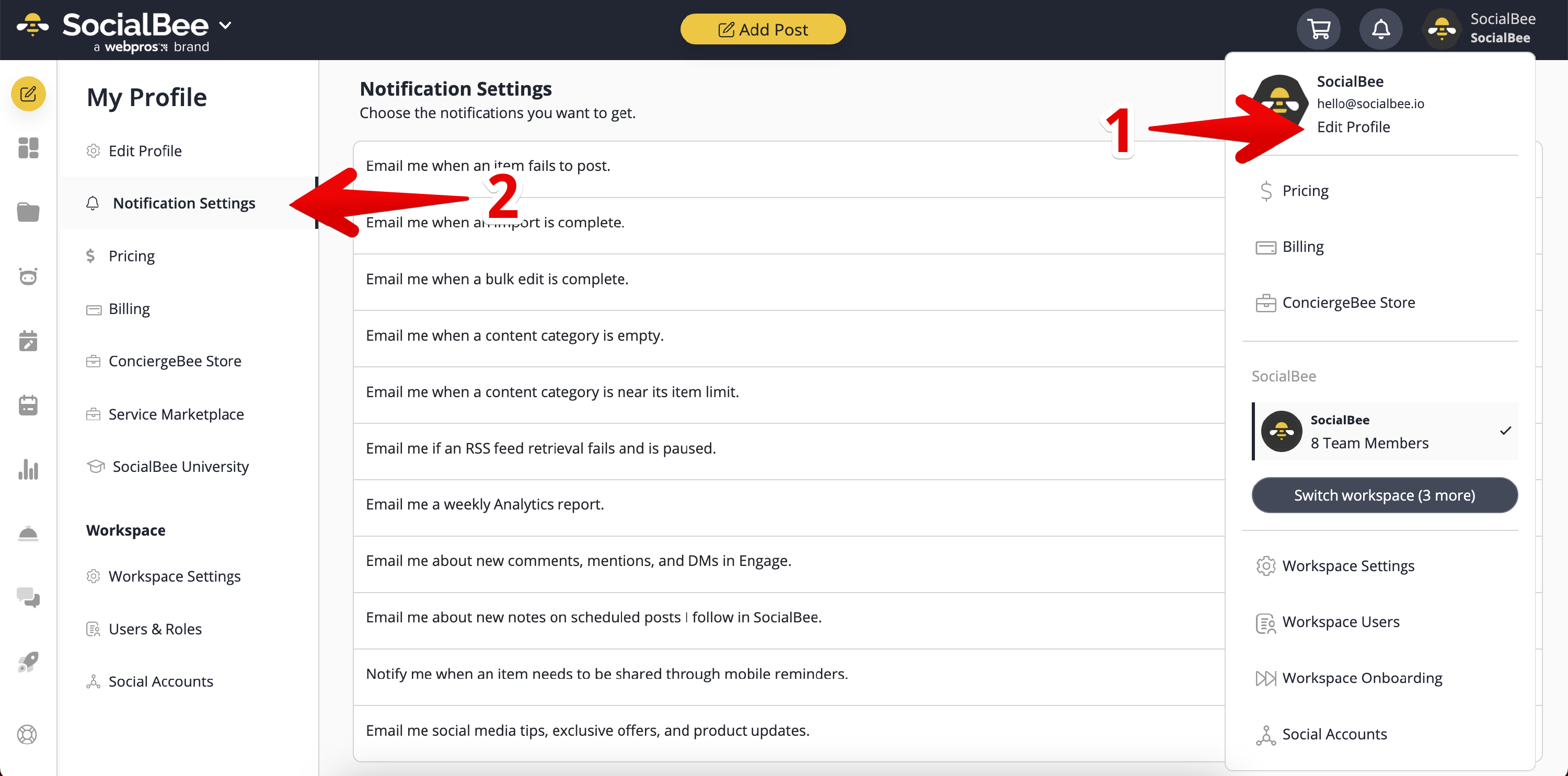The width and height of the screenshot is (1568, 776).
Task: Open the content folder sidebar icon
Action: coord(28,212)
